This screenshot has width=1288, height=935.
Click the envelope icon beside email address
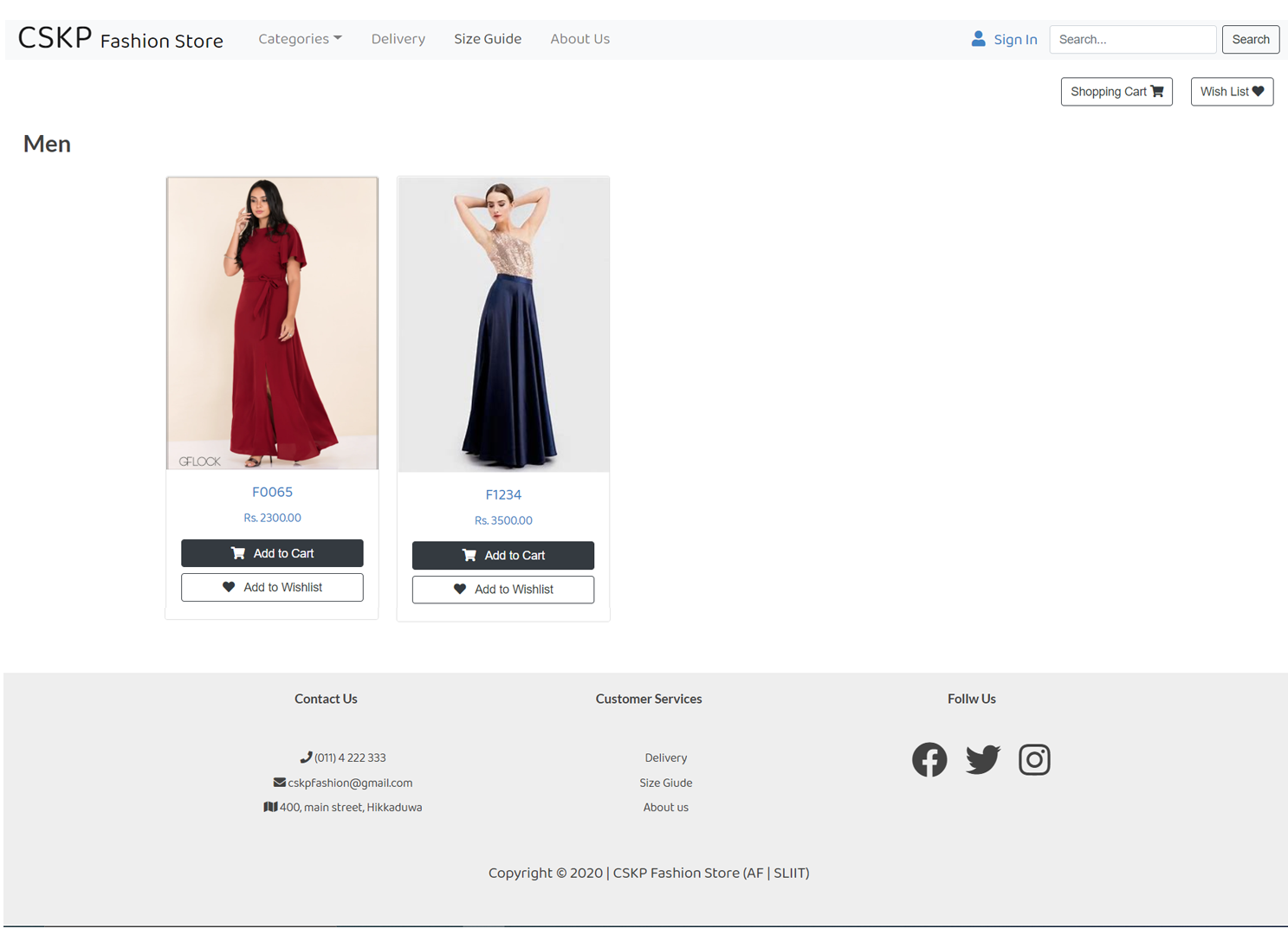[279, 783]
